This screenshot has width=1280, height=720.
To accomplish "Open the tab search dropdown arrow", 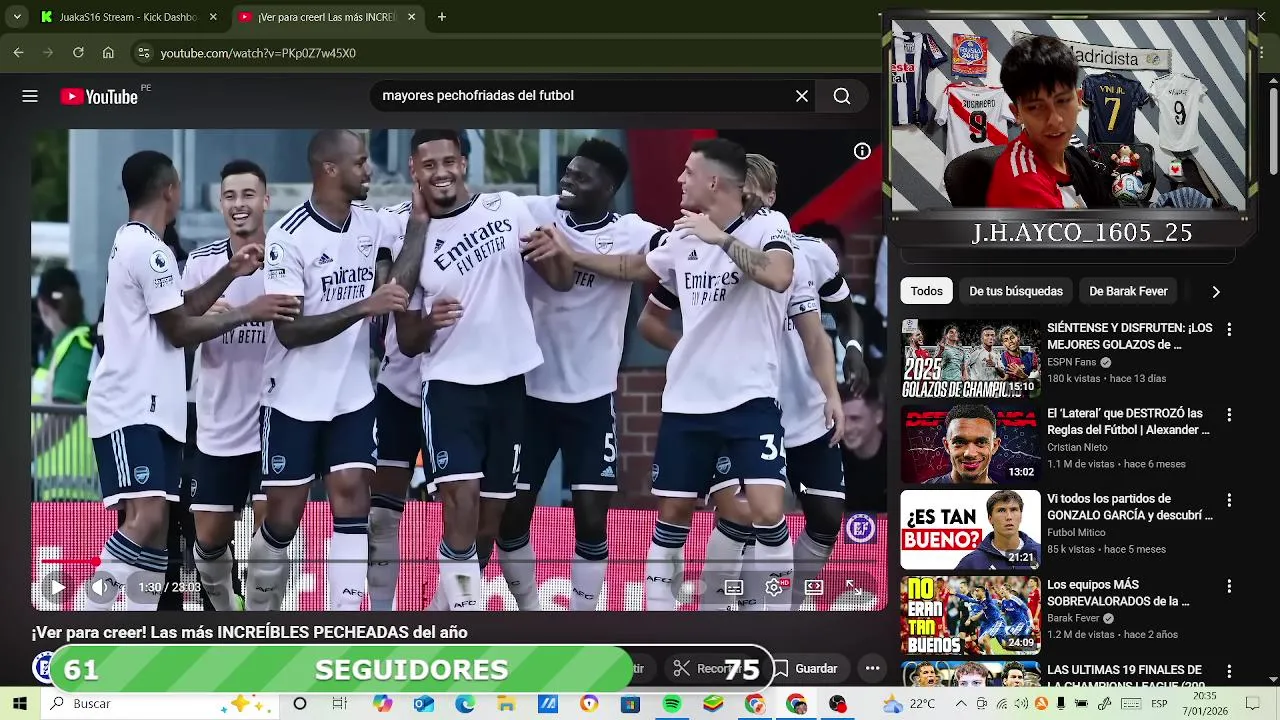I will (x=17, y=17).
